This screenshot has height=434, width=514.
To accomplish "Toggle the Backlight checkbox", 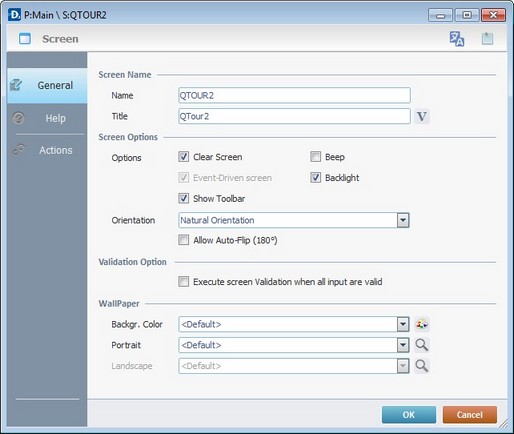I will click(x=315, y=177).
